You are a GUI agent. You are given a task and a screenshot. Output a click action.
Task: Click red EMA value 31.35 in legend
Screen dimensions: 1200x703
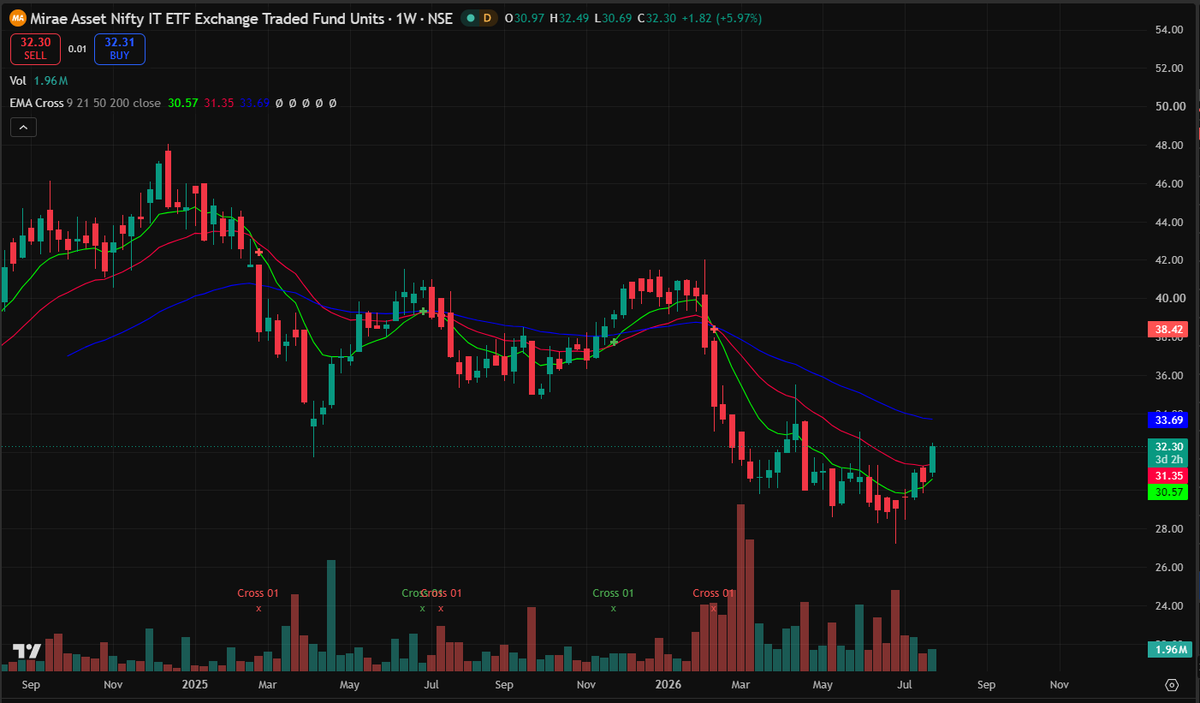(x=220, y=103)
